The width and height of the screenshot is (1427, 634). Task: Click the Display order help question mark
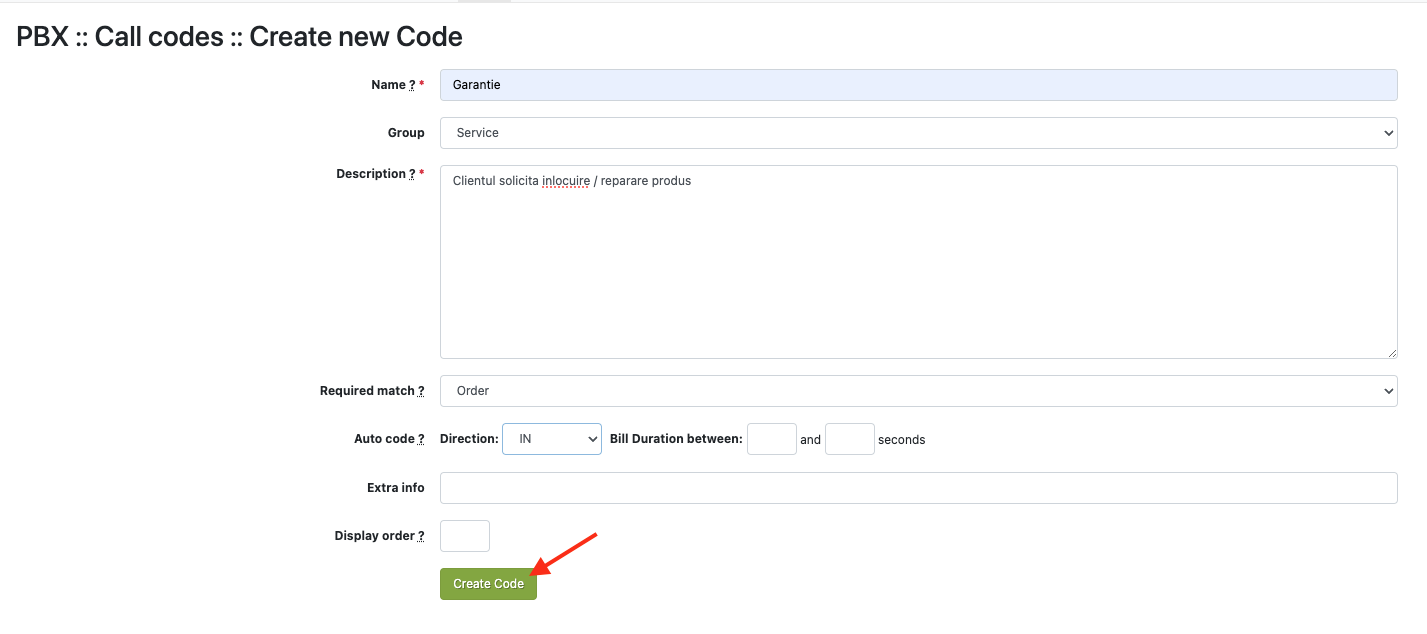coord(421,537)
